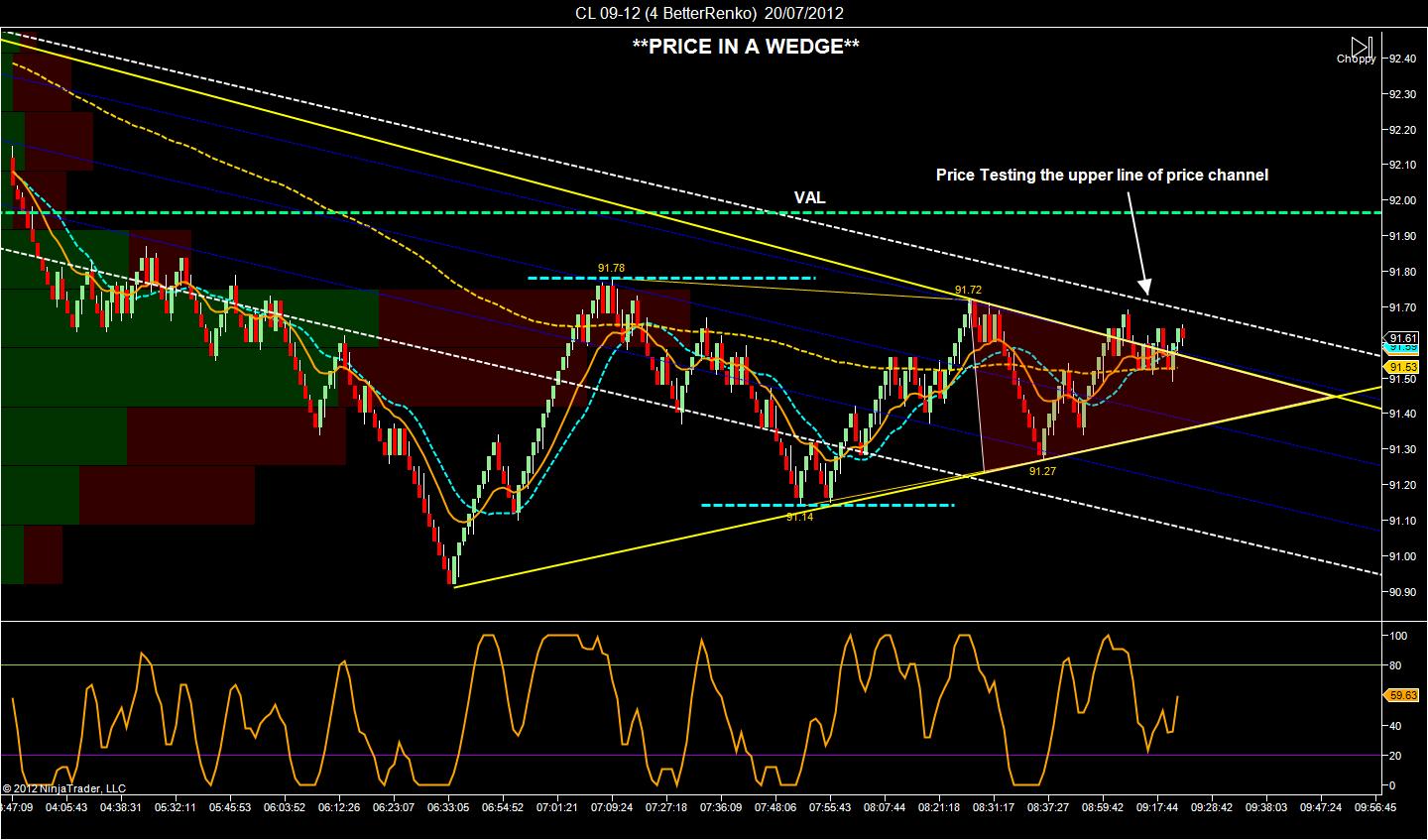Click the **PRICE IN A WEDGE** heading
Viewport: 1428px width, 840px height.
coord(746,47)
